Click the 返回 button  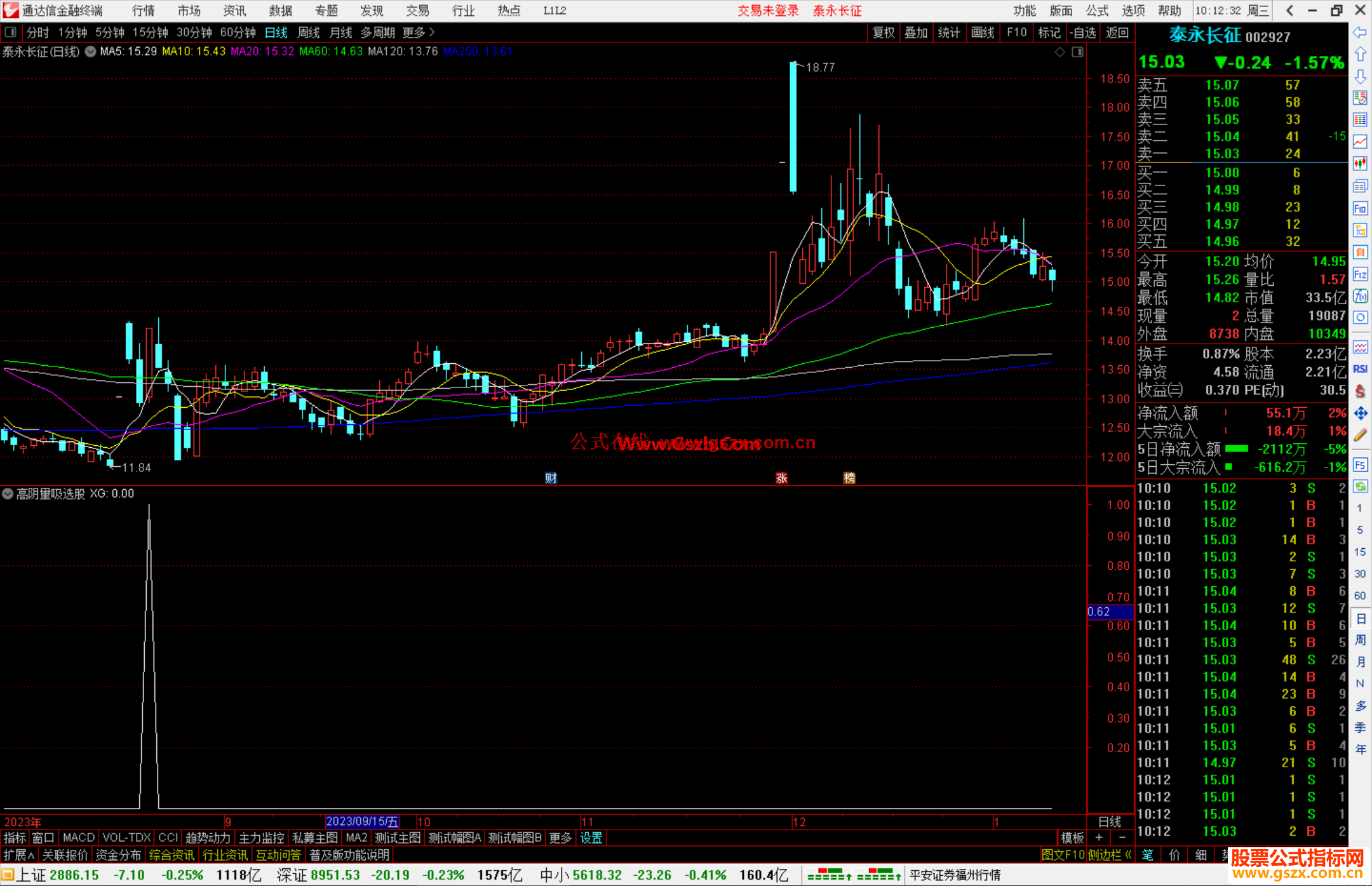1117,32
